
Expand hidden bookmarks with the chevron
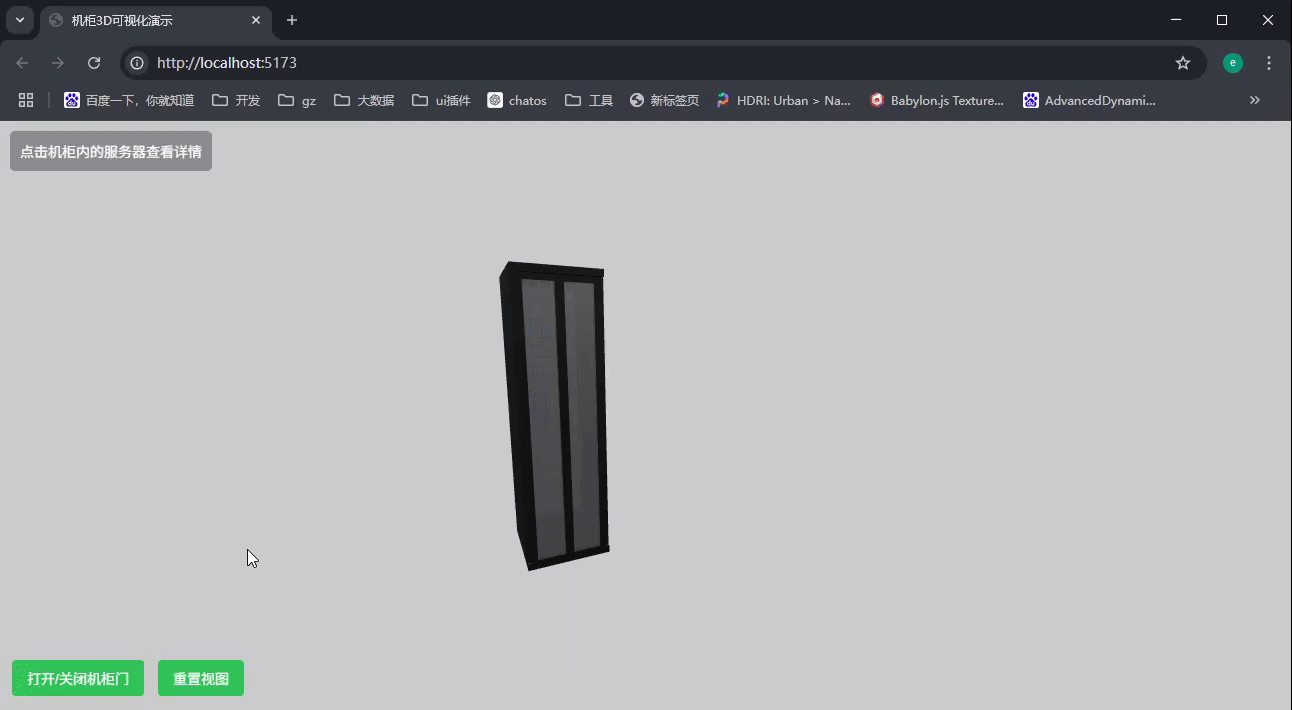1255,100
